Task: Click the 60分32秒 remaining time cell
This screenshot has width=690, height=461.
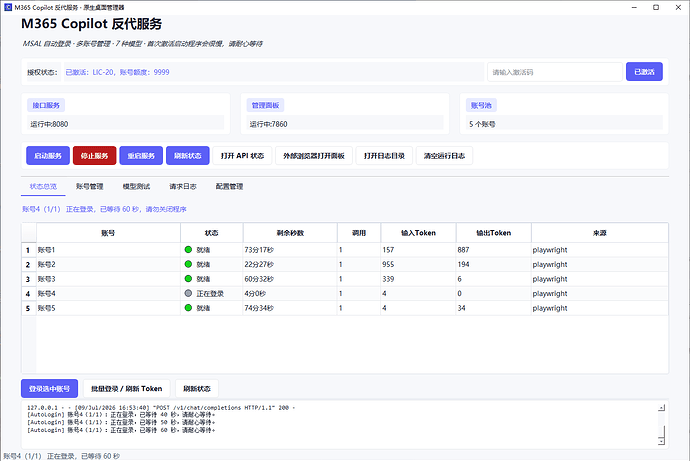Action: 290,279
